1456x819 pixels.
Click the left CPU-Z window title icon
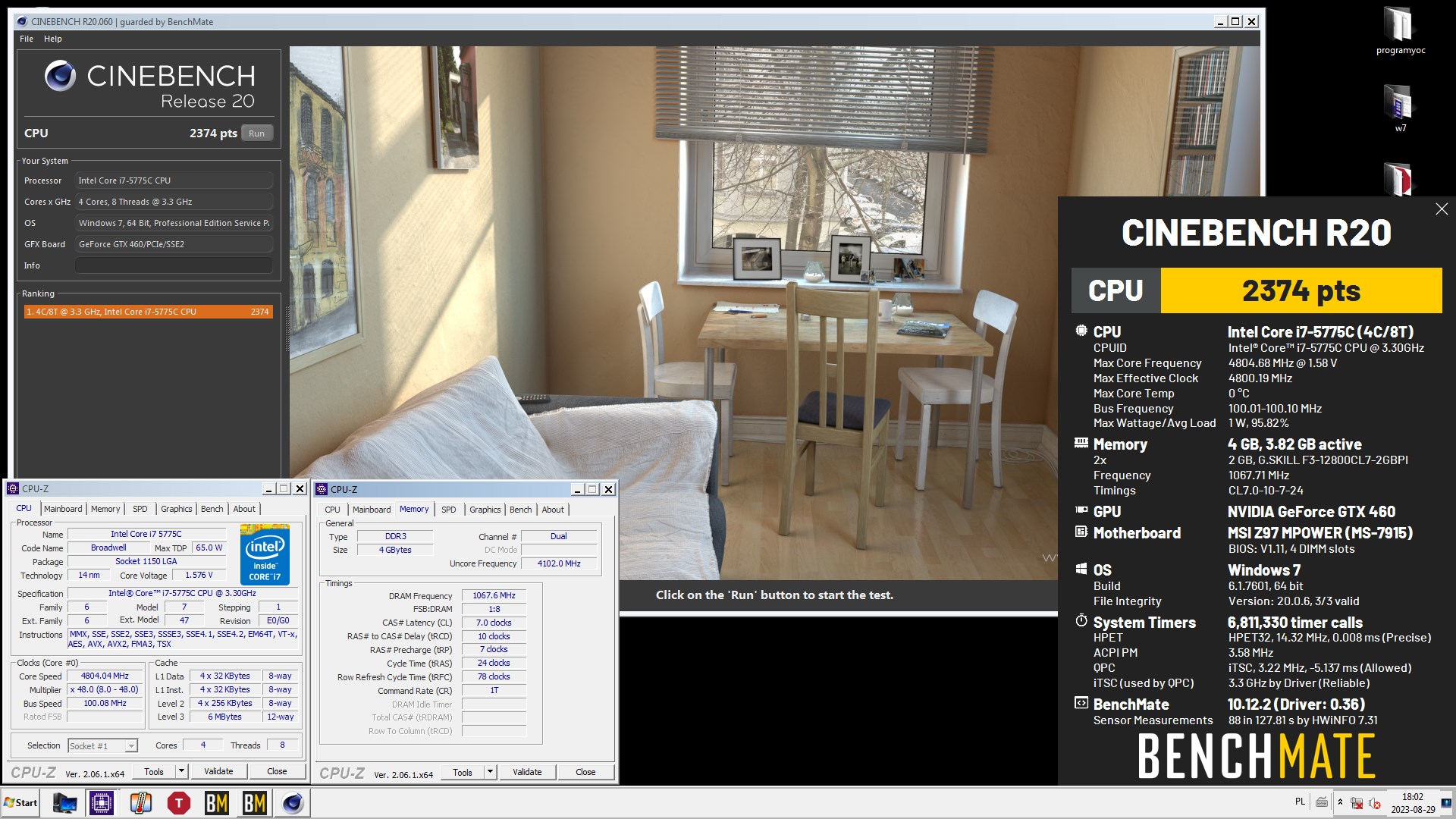coord(13,488)
